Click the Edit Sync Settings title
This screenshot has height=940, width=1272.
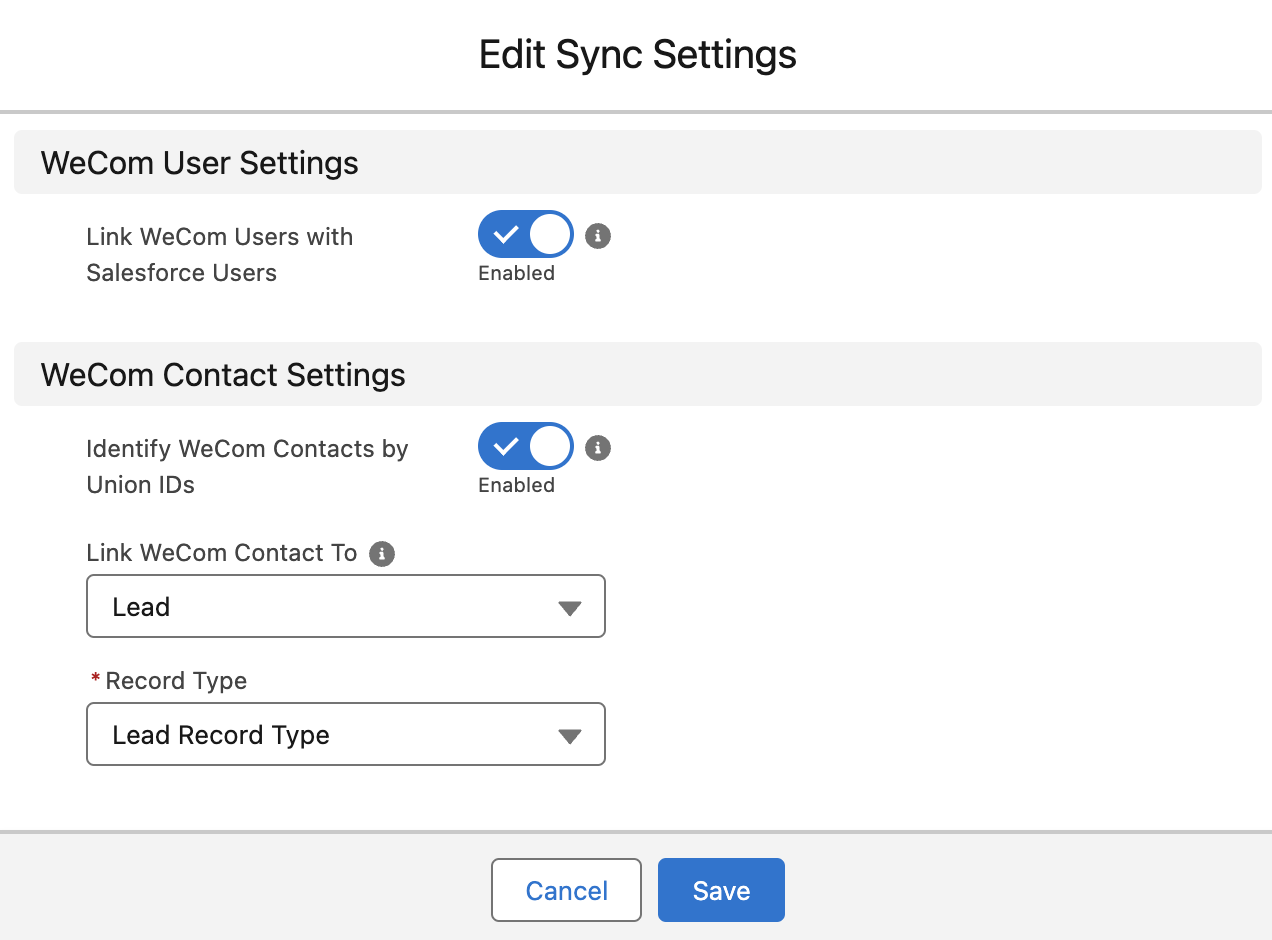point(637,54)
